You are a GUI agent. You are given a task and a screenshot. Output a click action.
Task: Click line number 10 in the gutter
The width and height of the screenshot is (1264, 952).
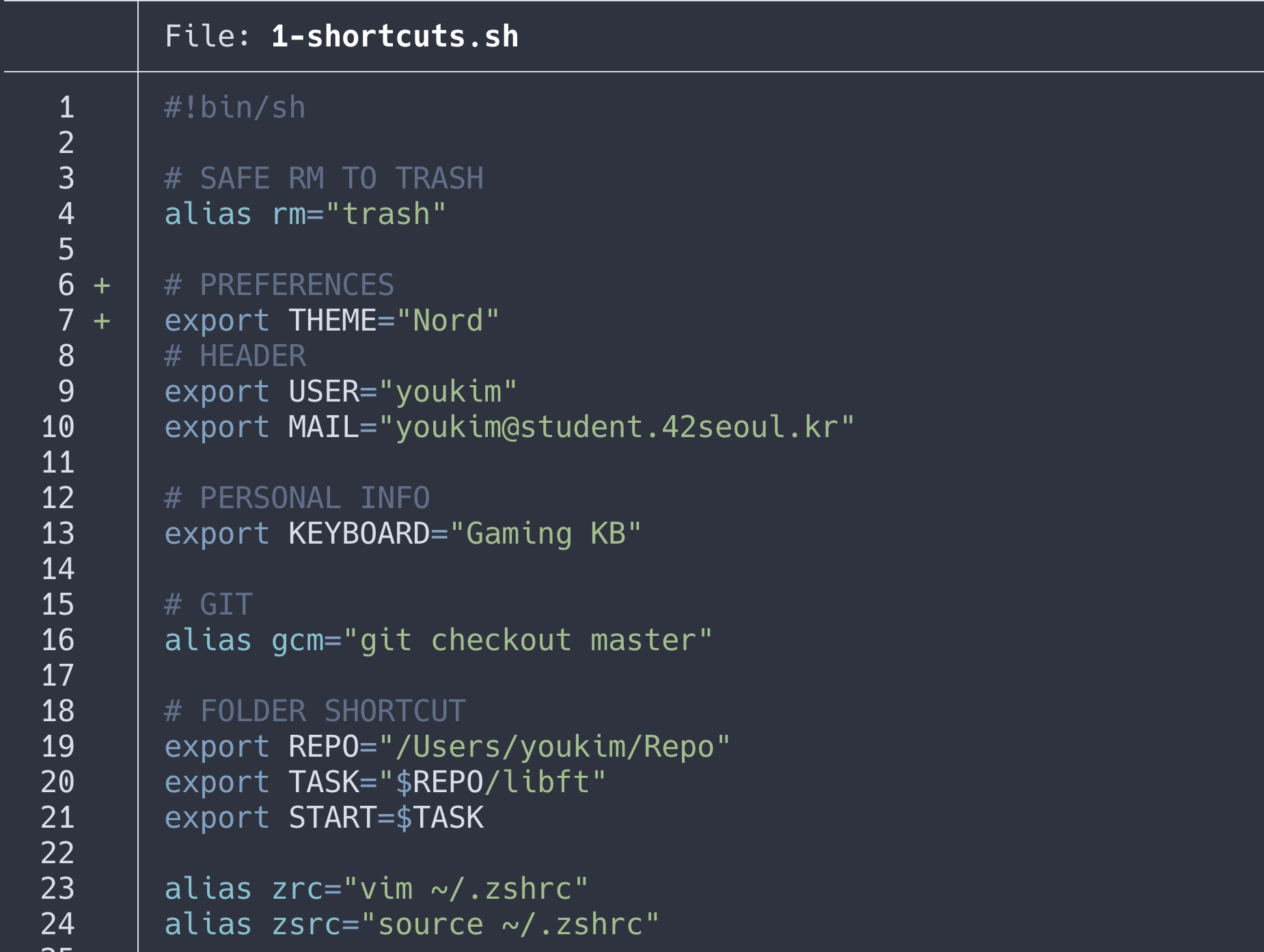pyautogui.click(x=58, y=428)
